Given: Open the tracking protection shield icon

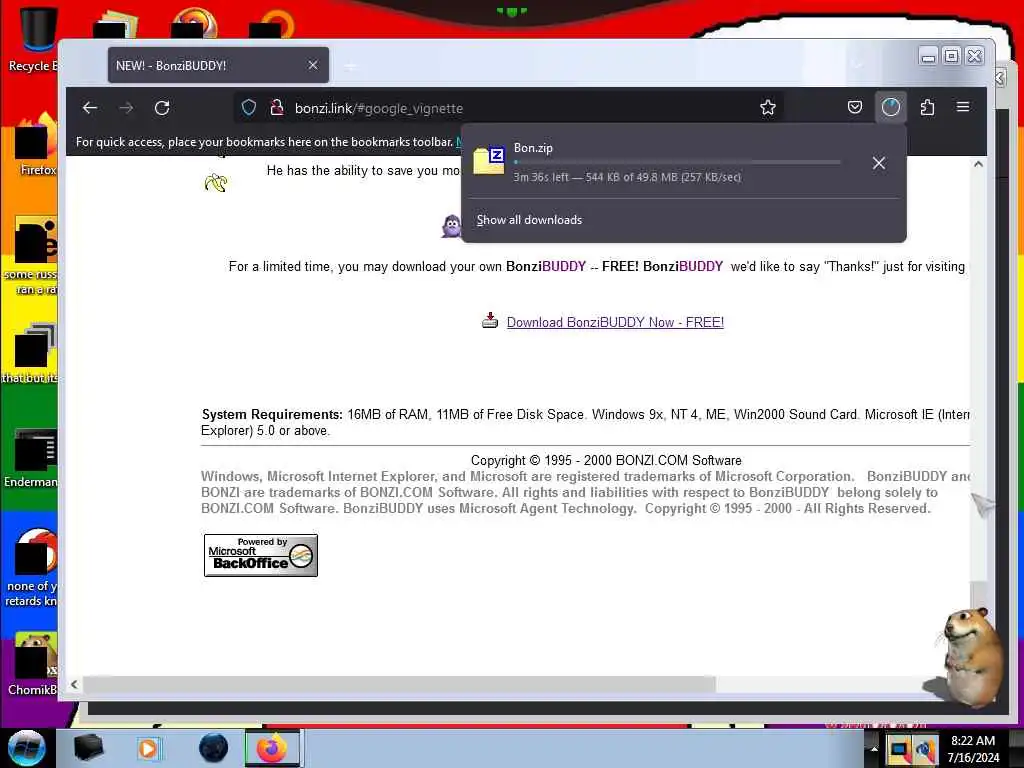Looking at the screenshot, I should coord(249,108).
